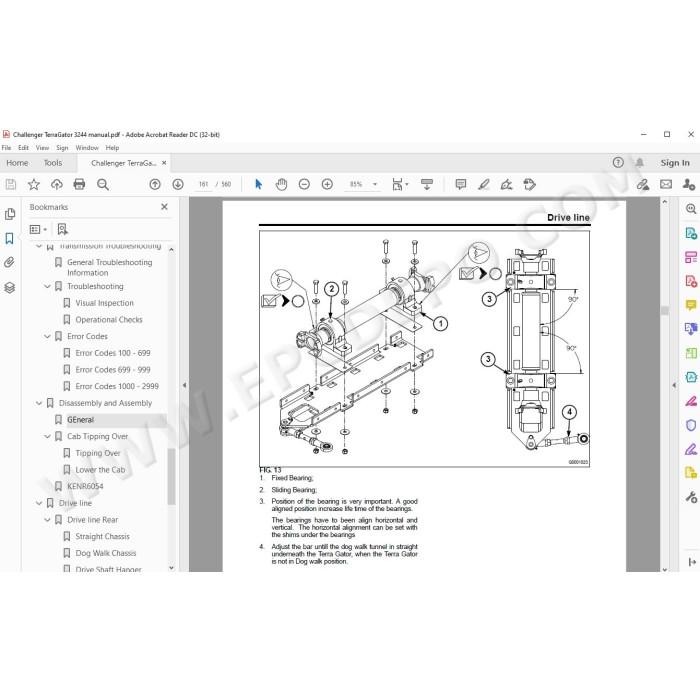
Task: Send file by email icon
Action: tap(666, 184)
